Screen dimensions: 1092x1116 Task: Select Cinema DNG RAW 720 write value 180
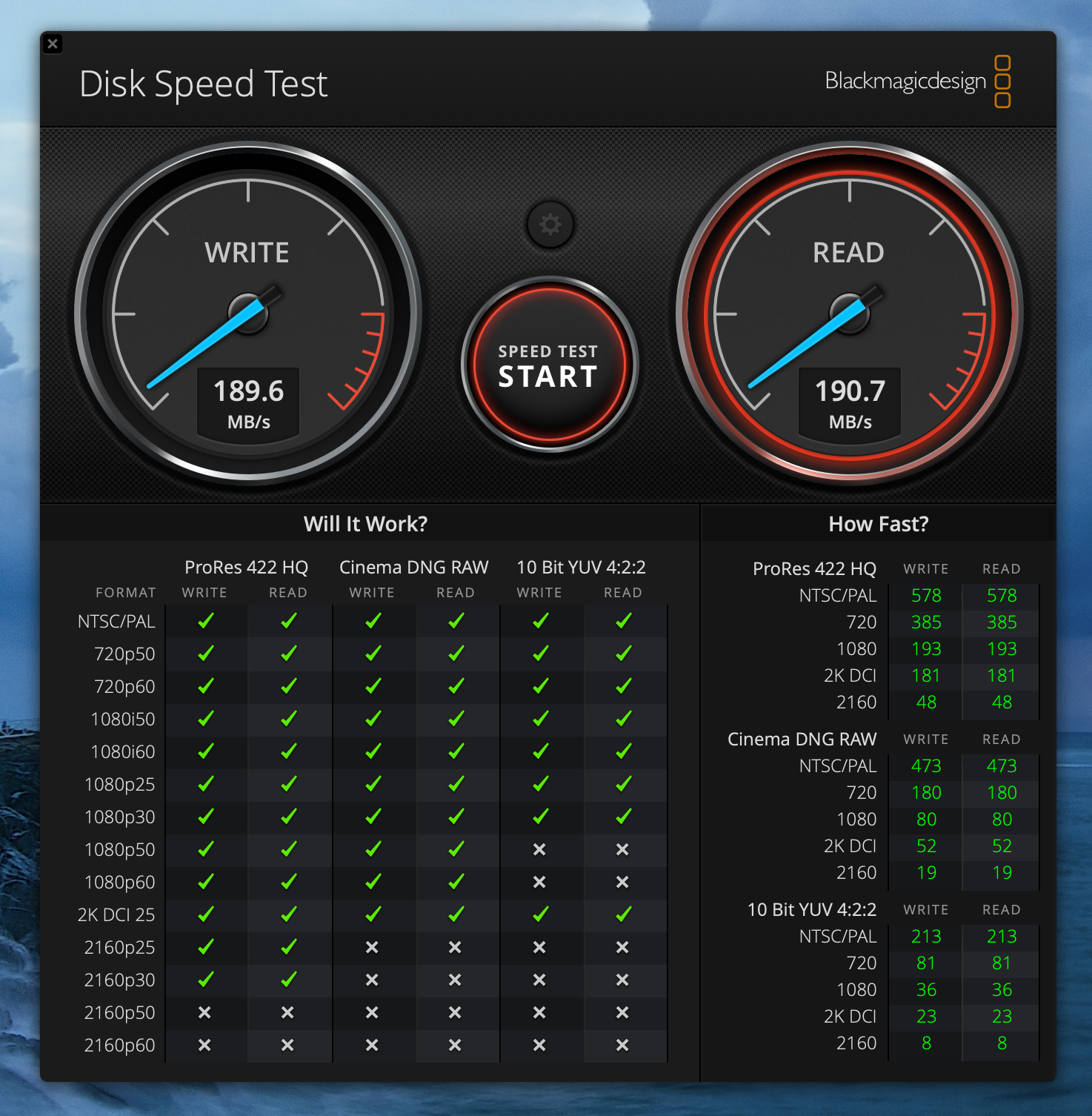click(x=926, y=792)
